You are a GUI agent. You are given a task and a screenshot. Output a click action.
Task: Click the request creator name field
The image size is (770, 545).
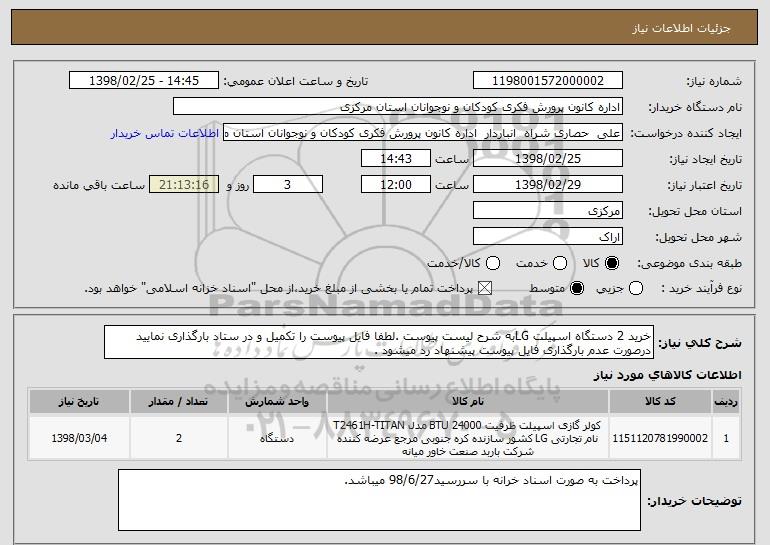(423, 133)
